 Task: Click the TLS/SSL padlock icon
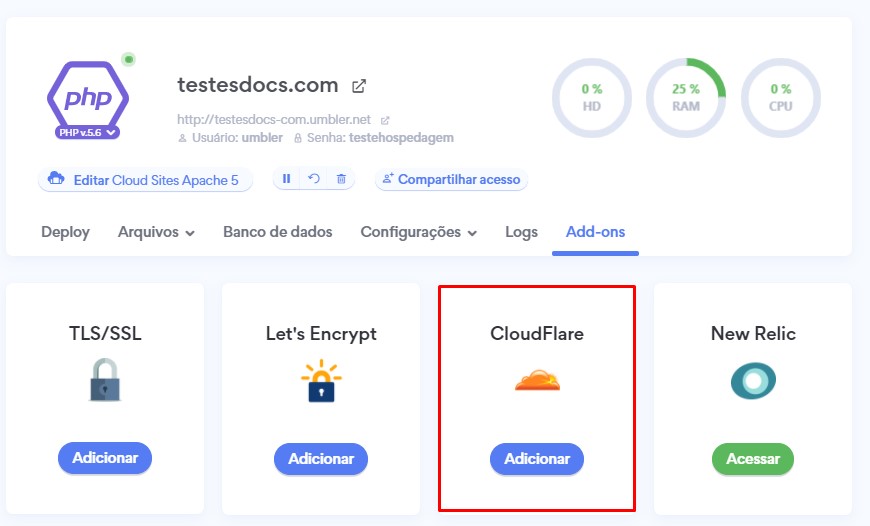pyautogui.click(x=105, y=381)
